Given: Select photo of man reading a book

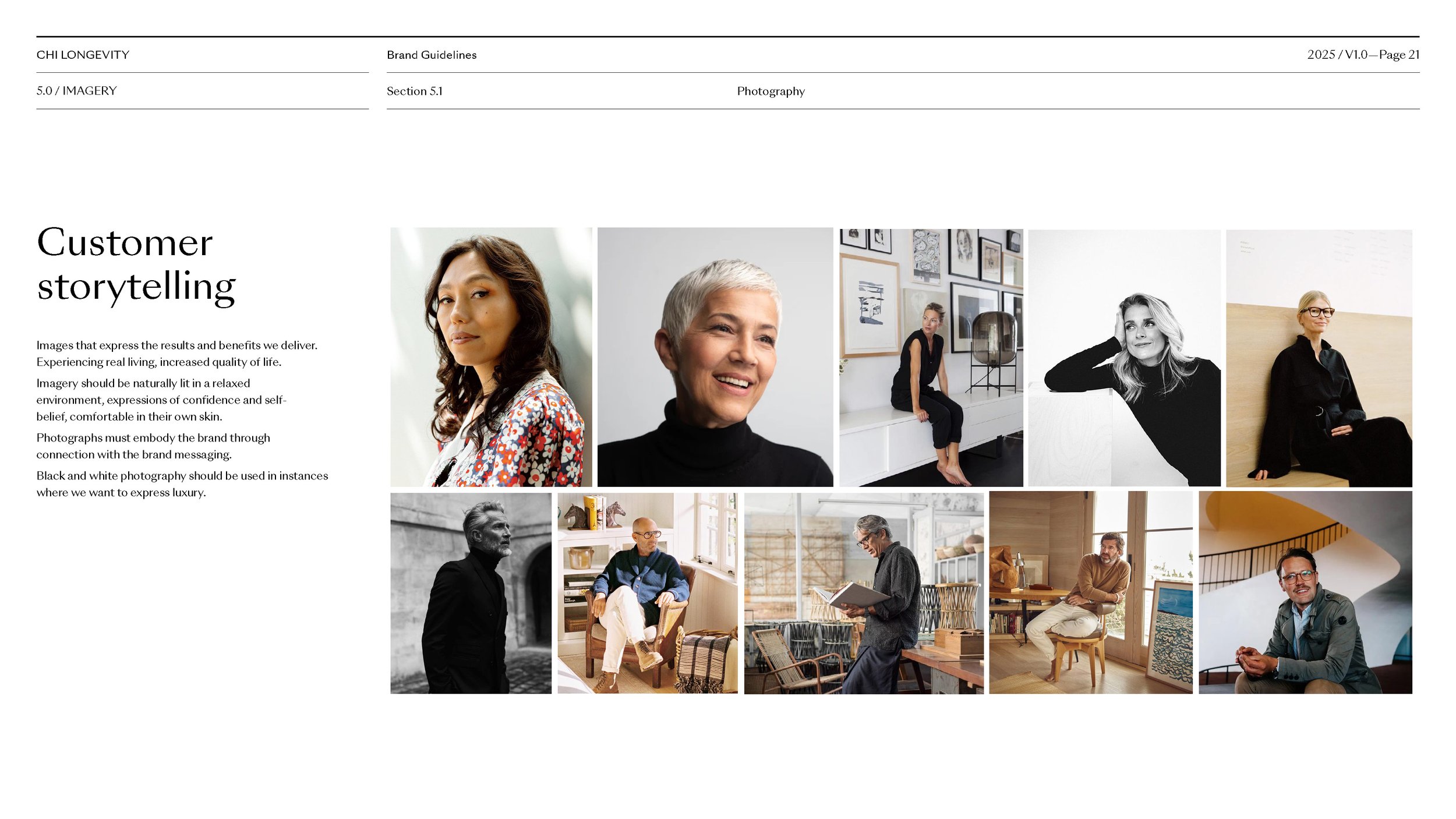Looking at the screenshot, I should pyautogui.click(x=863, y=593).
